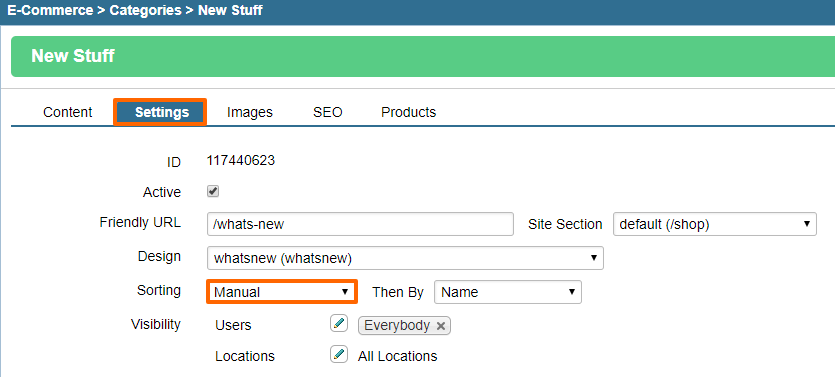Switch to the Products tab
This screenshot has height=377, width=835.
coord(408,112)
